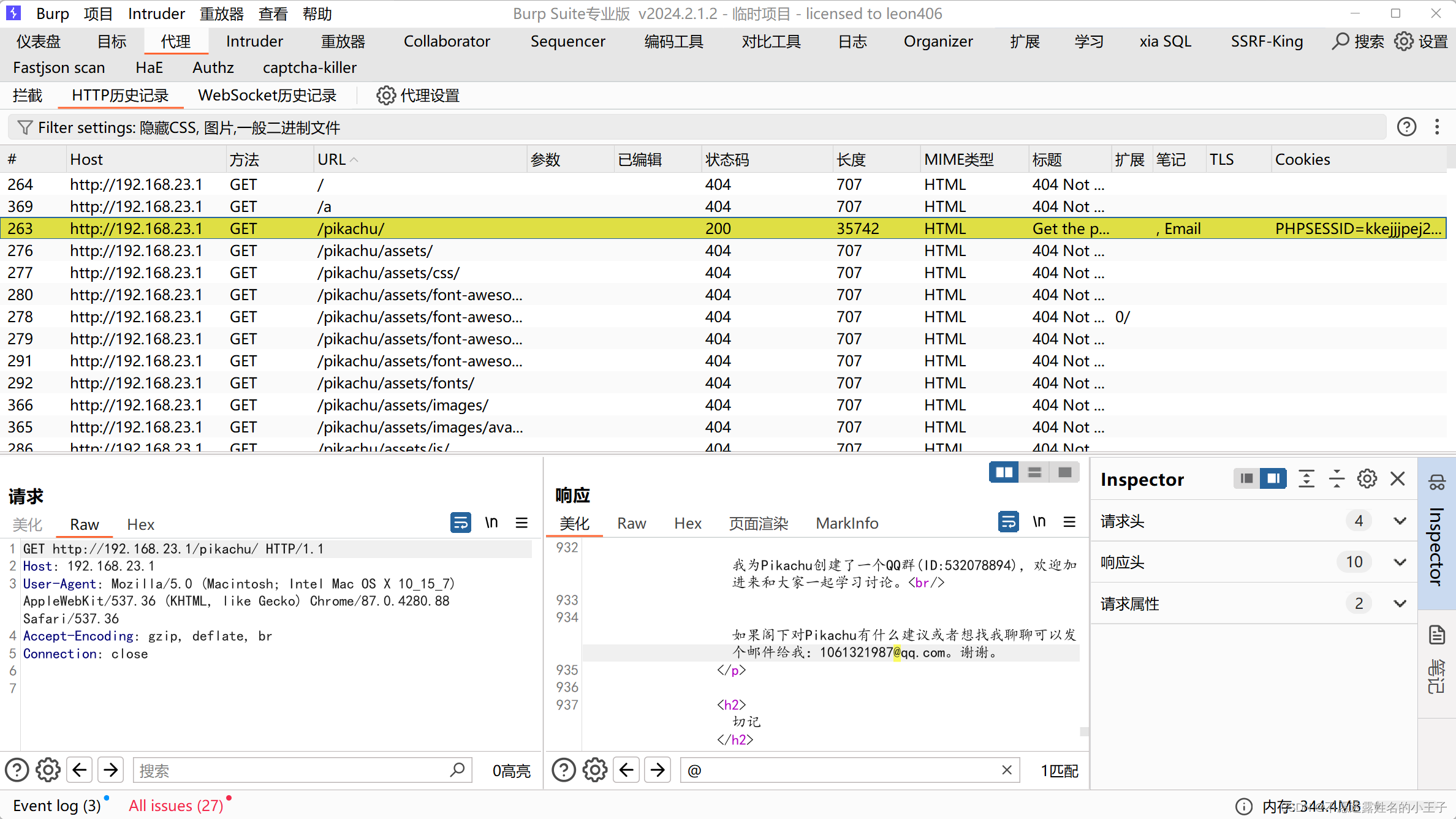Open search settings gear under response panel
The width and height of the screenshot is (1456, 819).
(x=594, y=770)
